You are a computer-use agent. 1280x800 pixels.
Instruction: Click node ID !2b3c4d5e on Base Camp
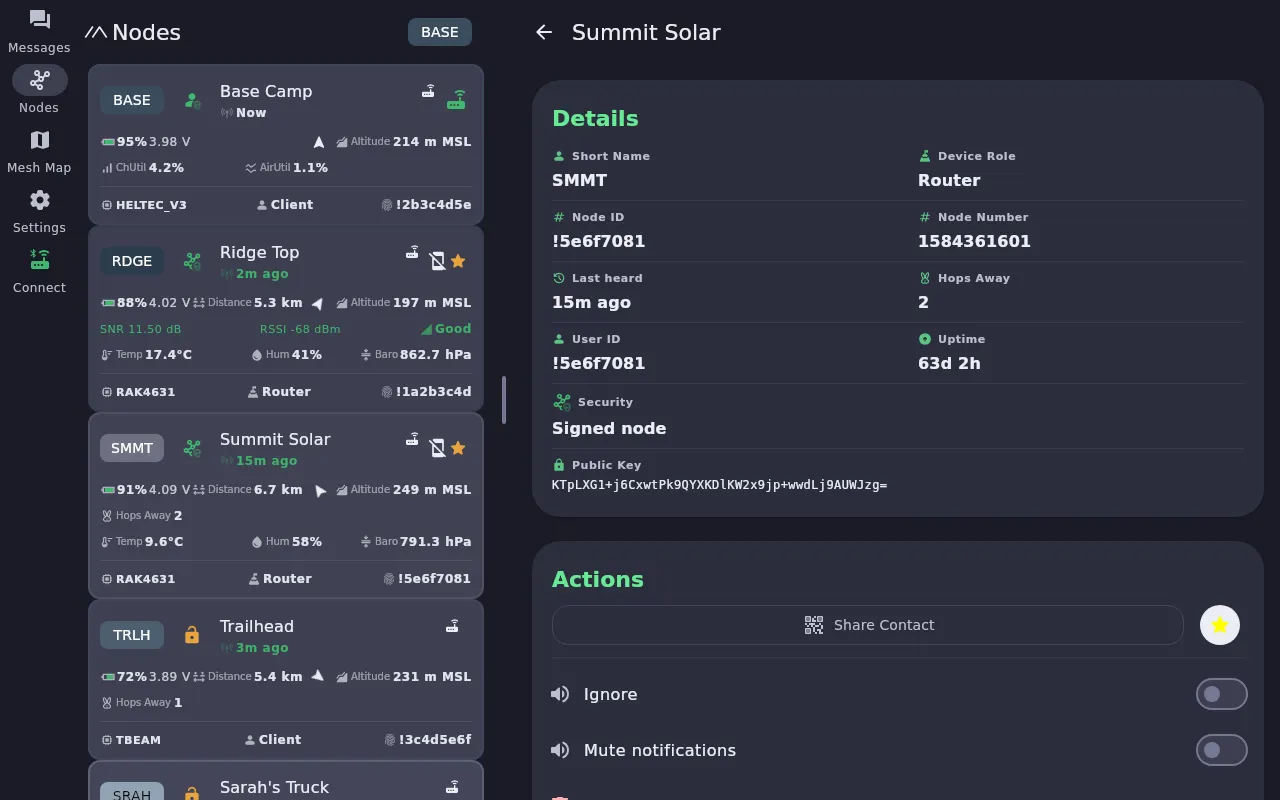tap(433, 205)
